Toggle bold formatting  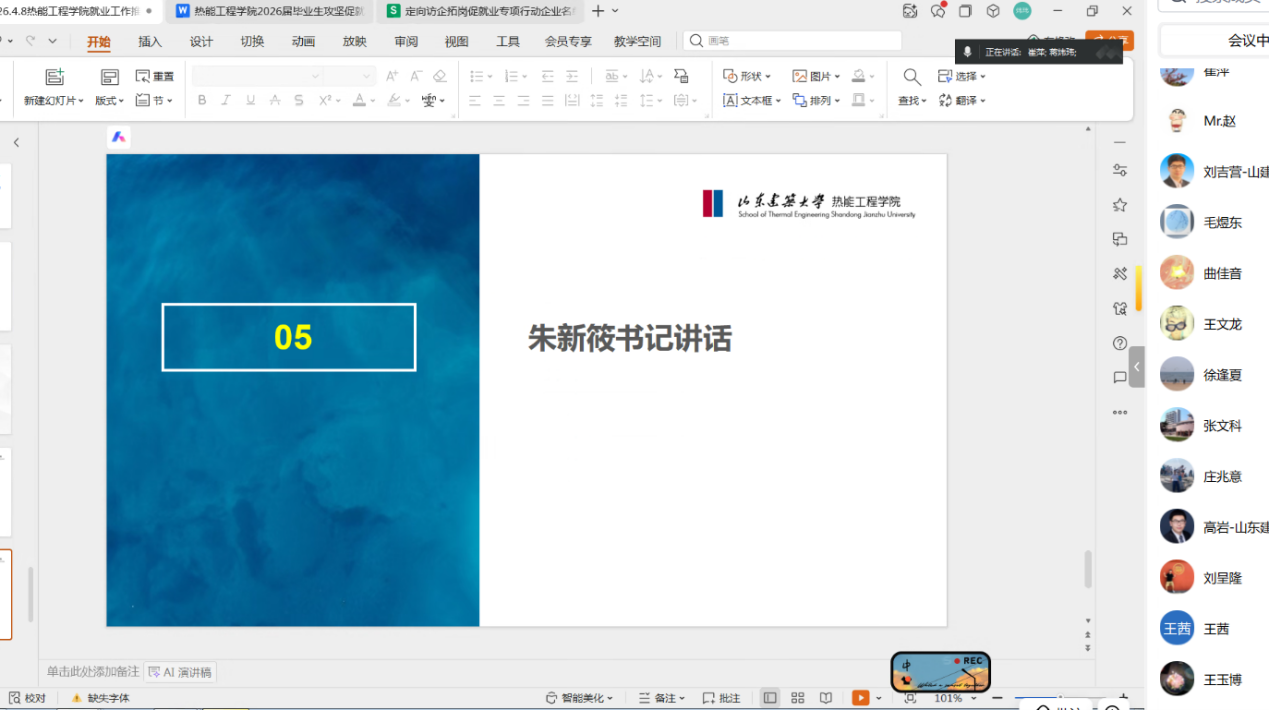[x=202, y=101]
